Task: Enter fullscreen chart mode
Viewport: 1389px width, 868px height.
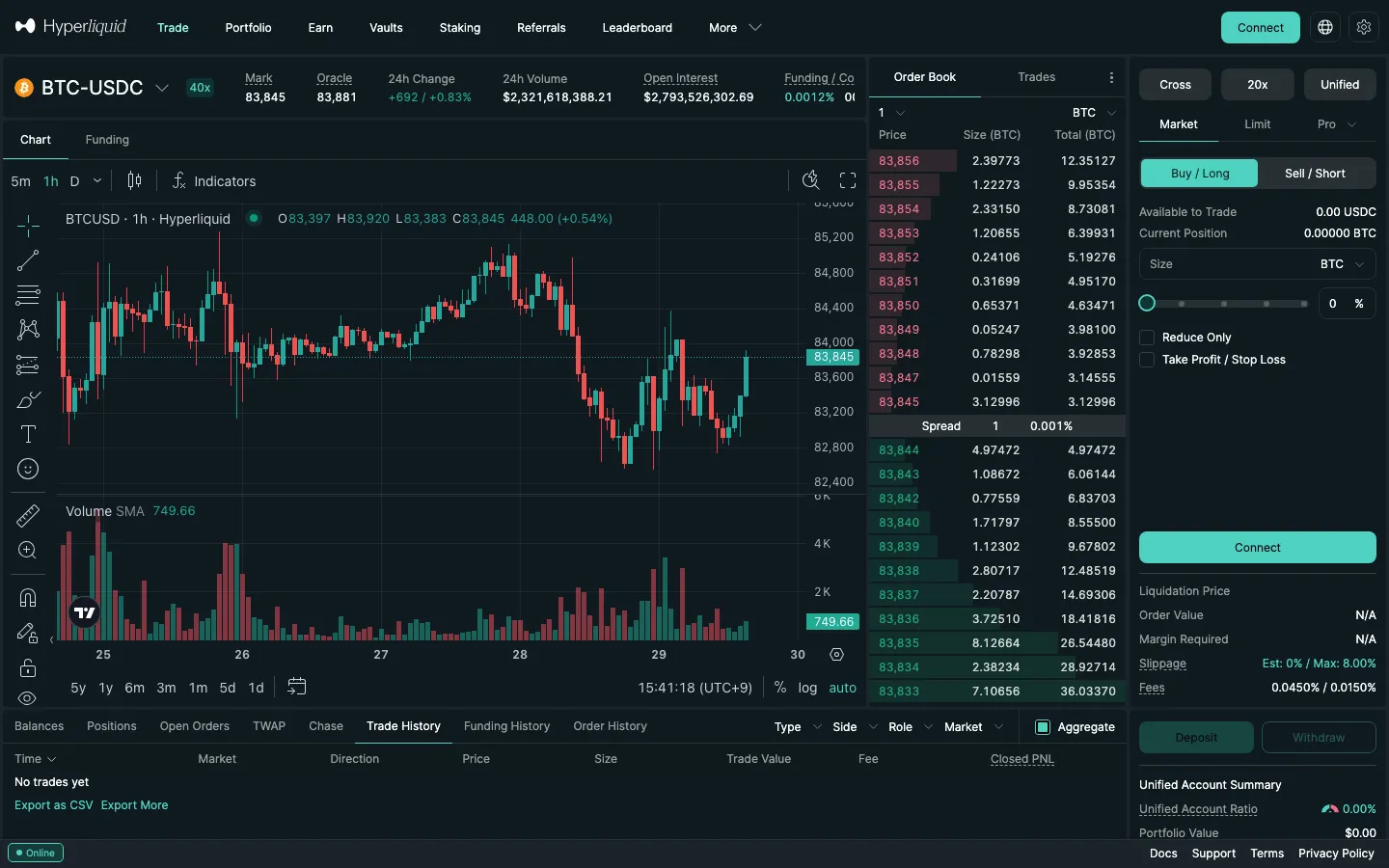Action: [848, 180]
